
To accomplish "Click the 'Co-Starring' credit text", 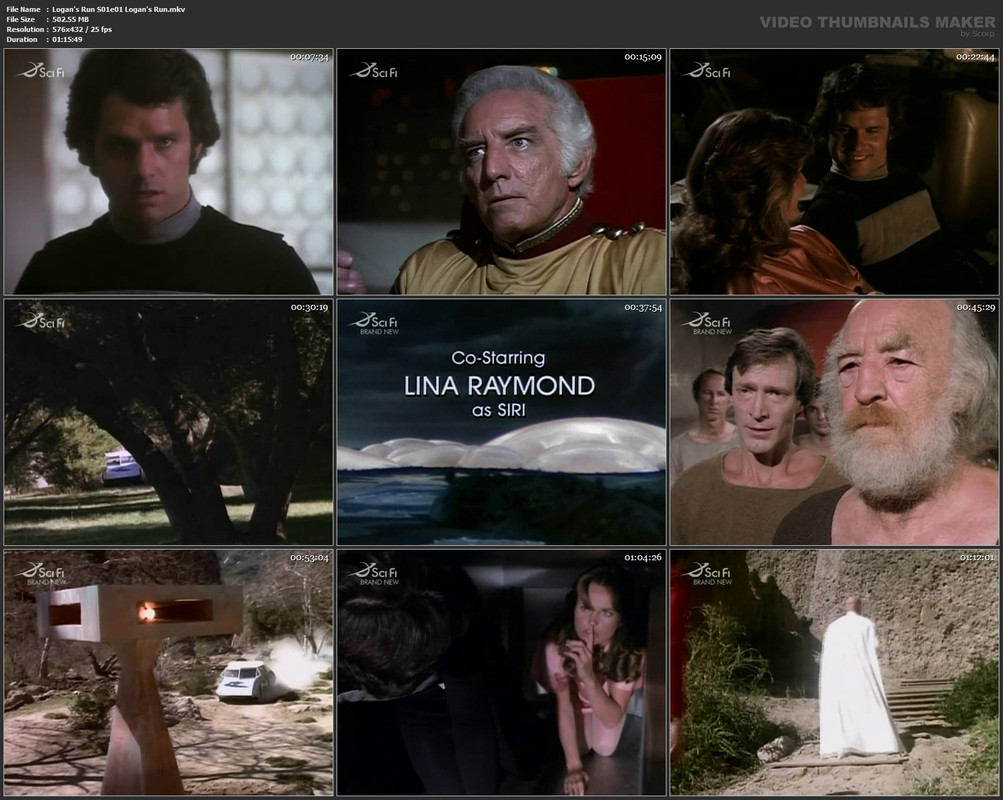I will pos(498,358).
